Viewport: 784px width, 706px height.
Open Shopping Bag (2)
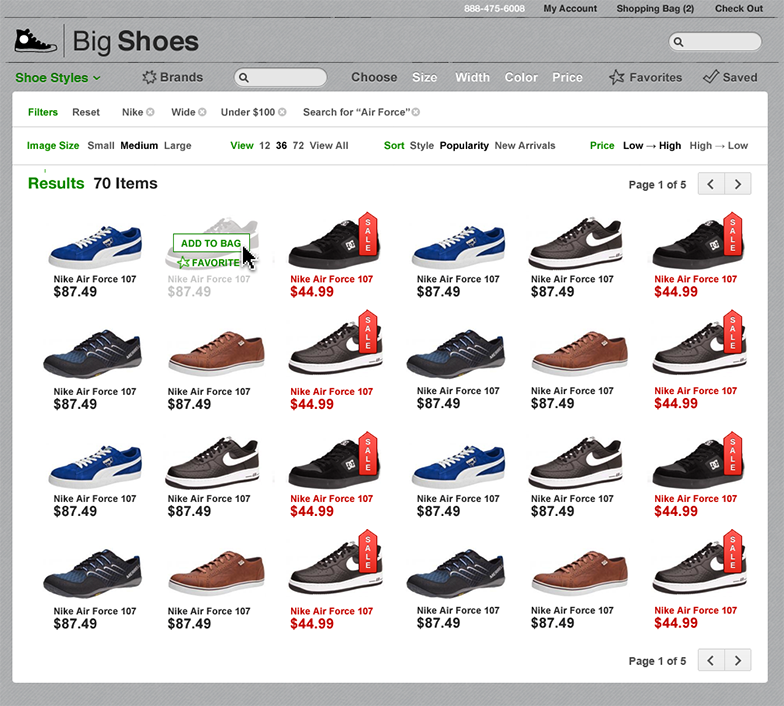click(655, 8)
